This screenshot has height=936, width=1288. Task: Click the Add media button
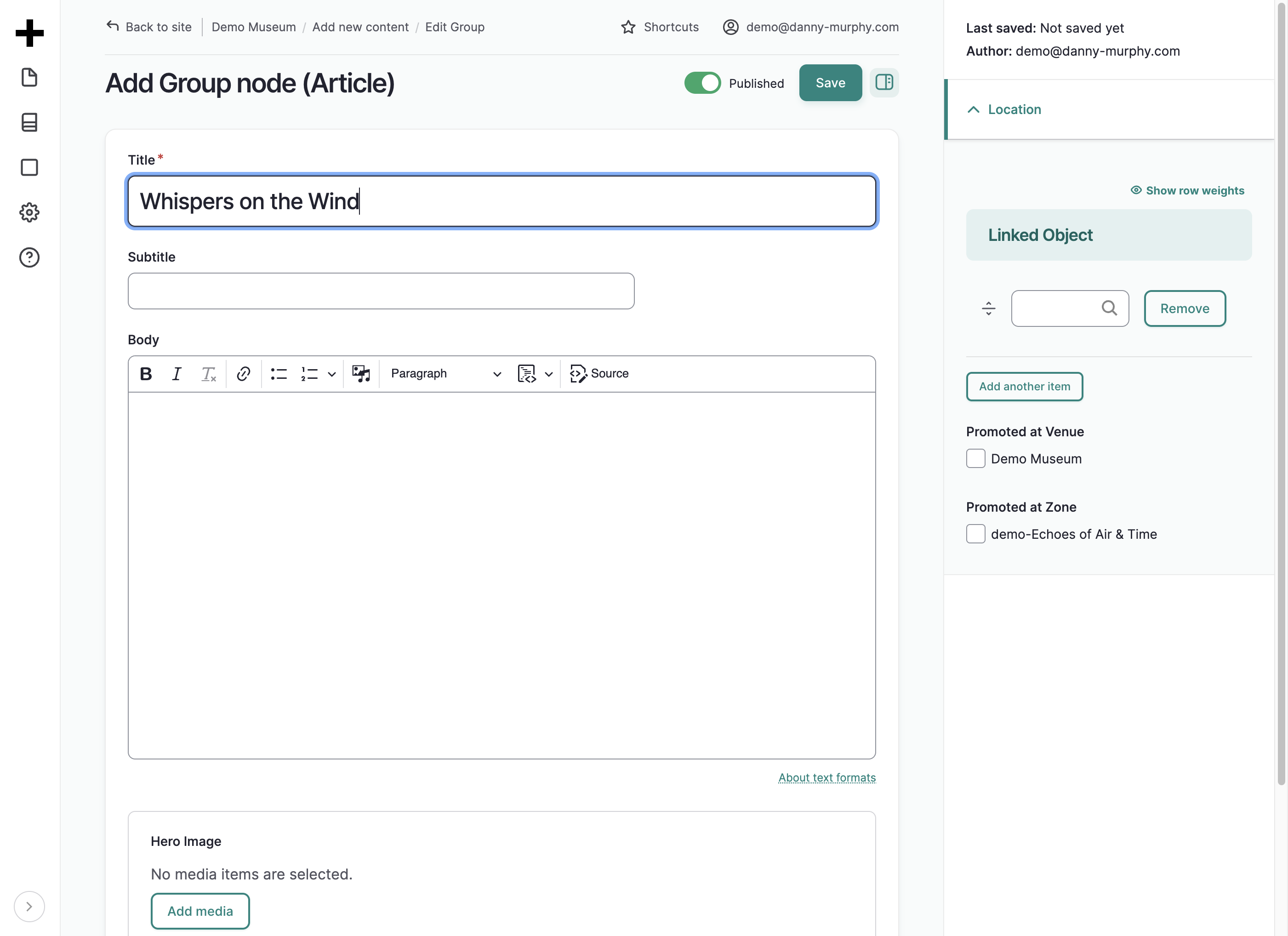pos(200,911)
